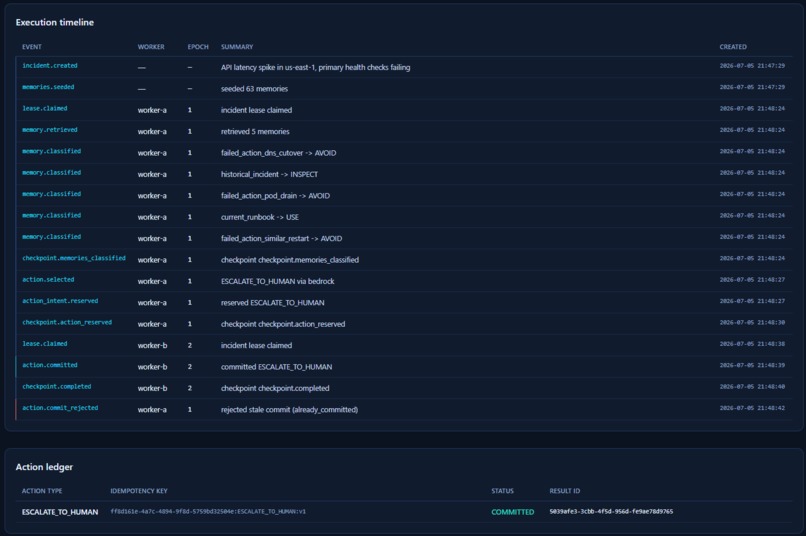Viewport: 806px width, 536px height.
Task: Click the Execution timeline heading
Action: pos(54,22)
